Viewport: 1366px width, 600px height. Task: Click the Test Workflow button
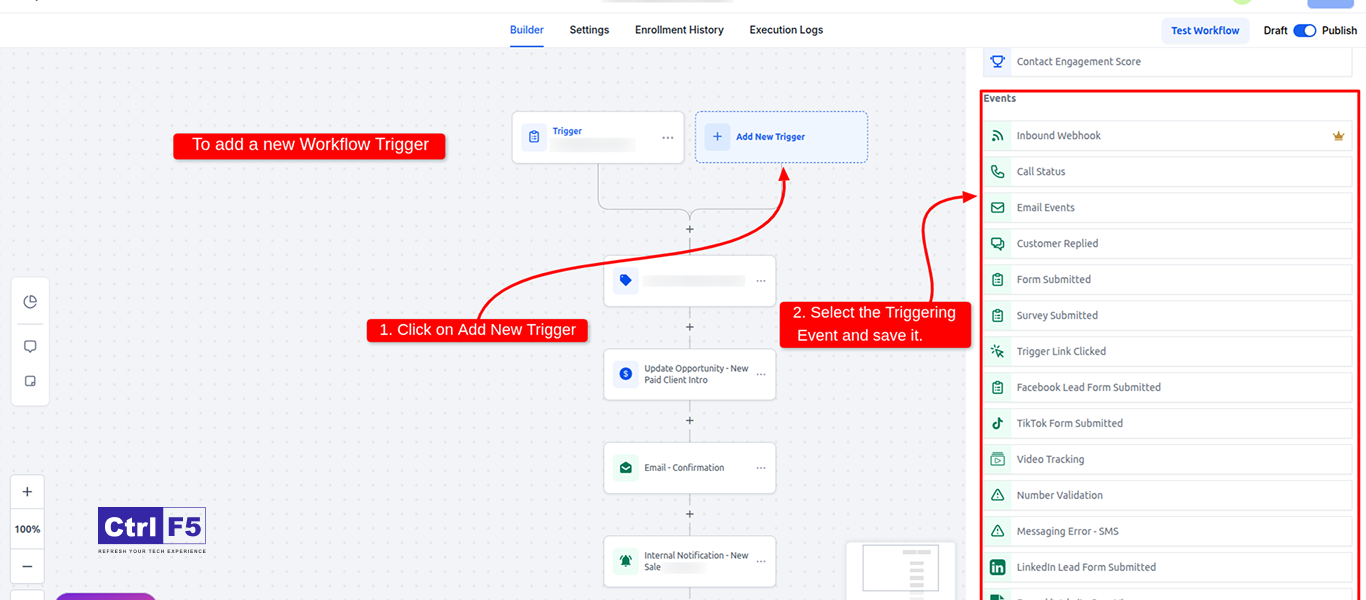1205,30
